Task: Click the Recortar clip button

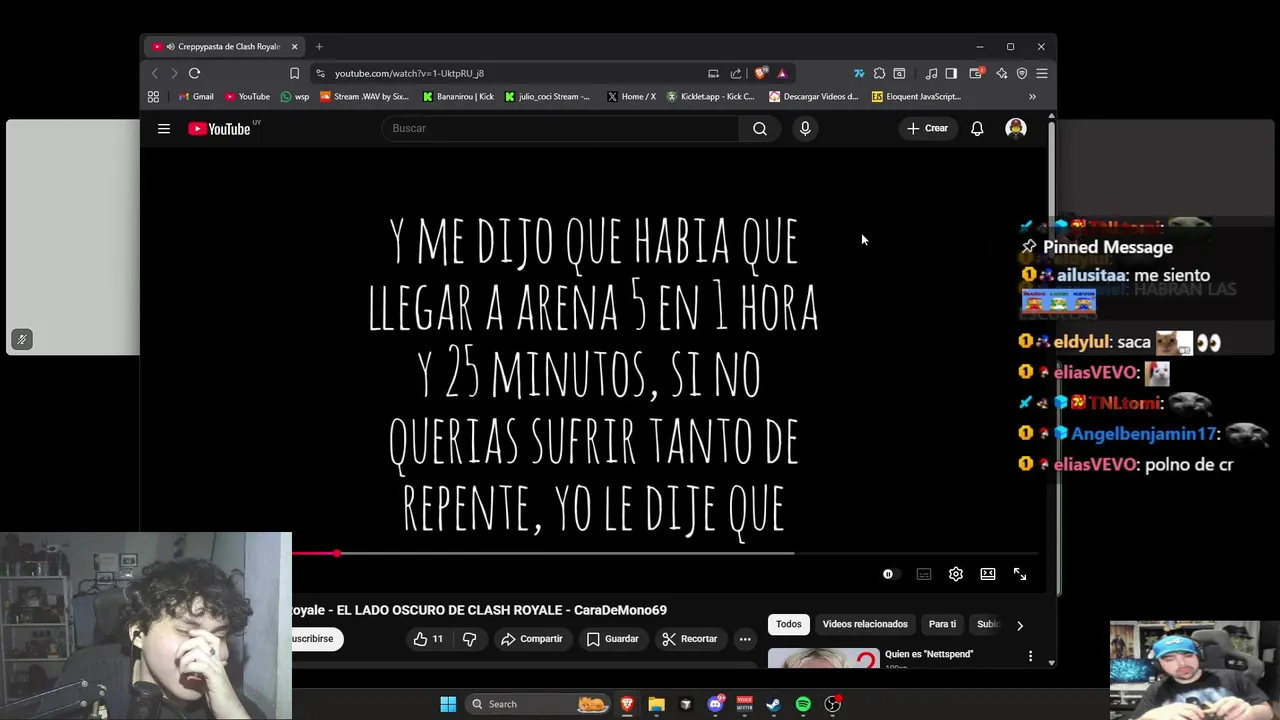Action: (x=690, y=639)
